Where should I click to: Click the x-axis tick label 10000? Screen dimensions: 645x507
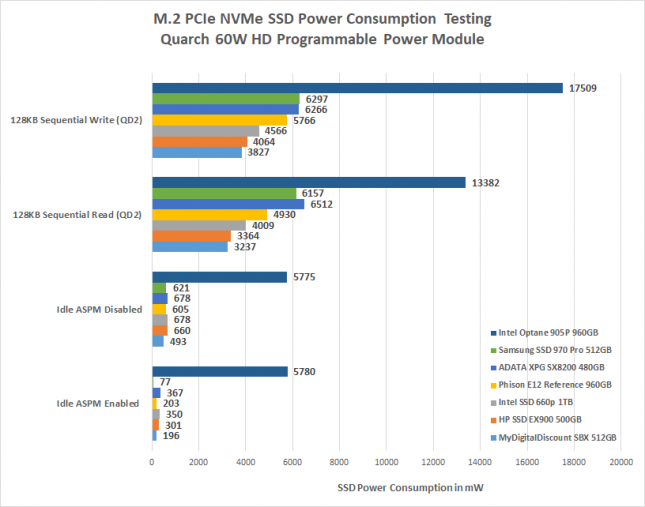386,462
